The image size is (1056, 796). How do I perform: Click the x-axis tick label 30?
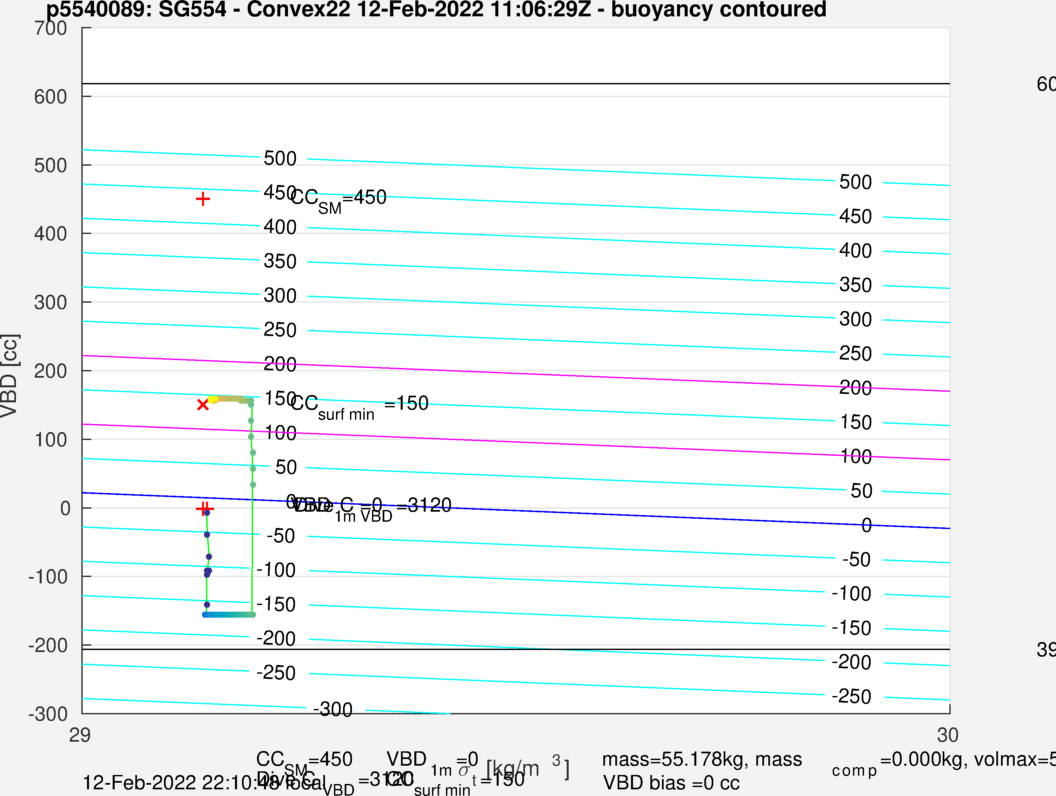pos(947,733)
